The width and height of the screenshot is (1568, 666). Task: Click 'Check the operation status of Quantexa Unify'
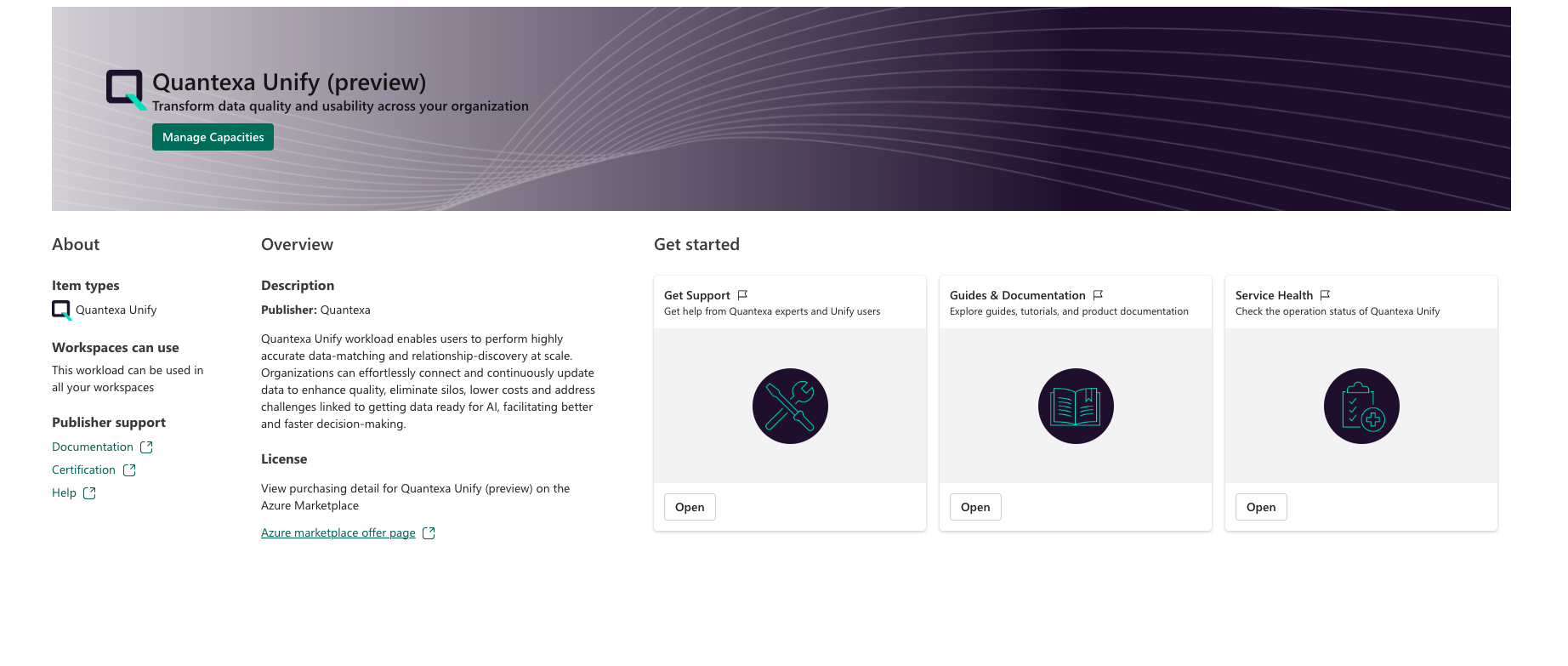click(1338, 311)
